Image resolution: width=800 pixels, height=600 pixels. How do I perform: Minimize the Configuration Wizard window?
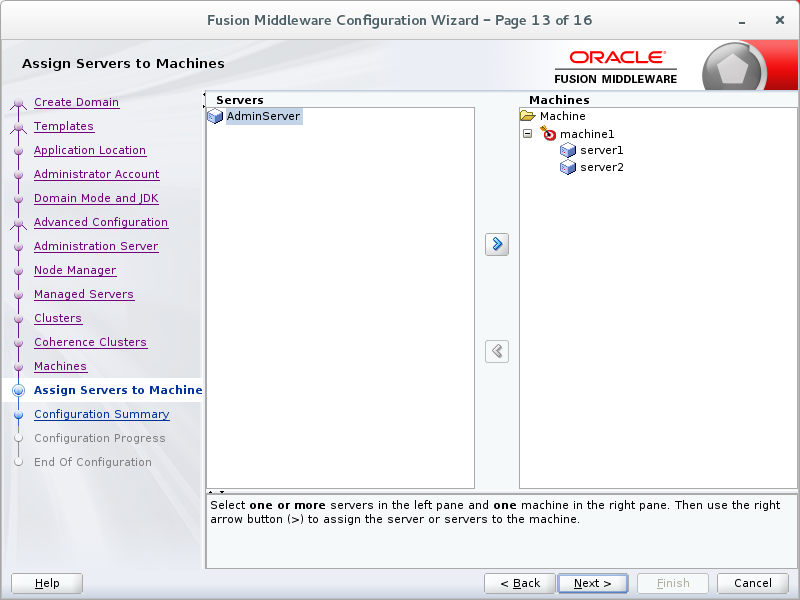[742, 21]
